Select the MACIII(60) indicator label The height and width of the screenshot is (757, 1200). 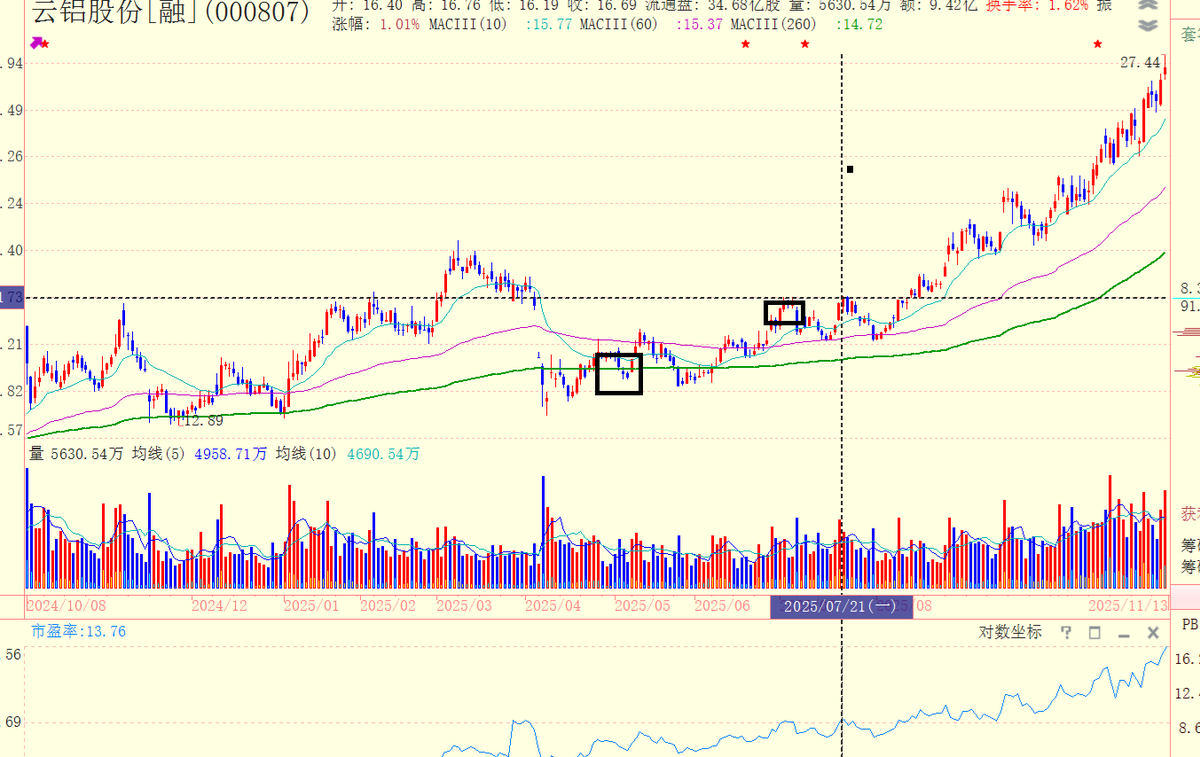(x=620, y=24)
